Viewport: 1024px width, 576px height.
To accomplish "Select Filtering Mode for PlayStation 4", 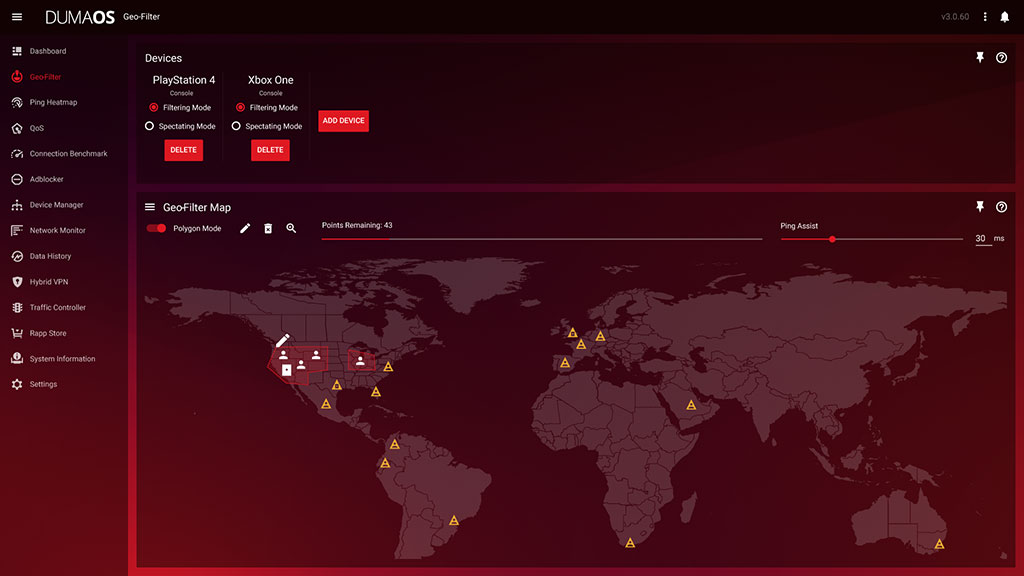I will (153, 107).
